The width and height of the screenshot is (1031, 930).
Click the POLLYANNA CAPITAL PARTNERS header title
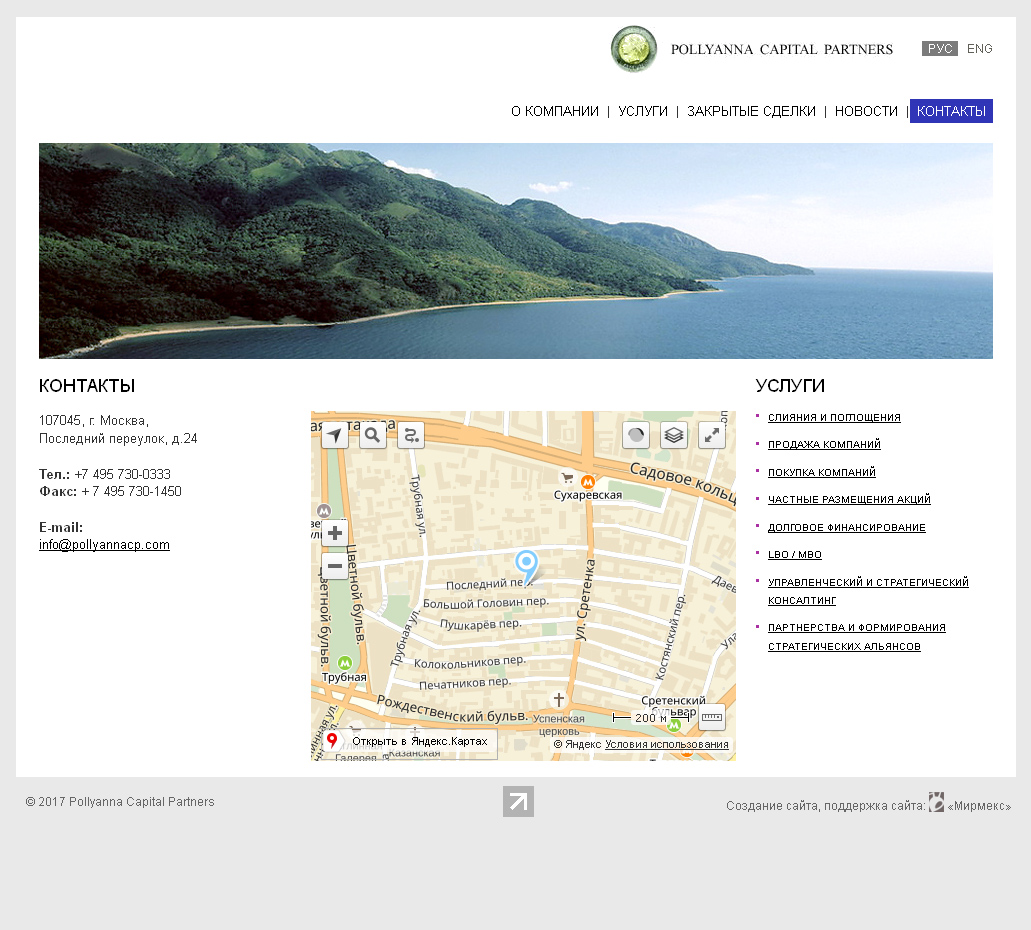(782, 49)
